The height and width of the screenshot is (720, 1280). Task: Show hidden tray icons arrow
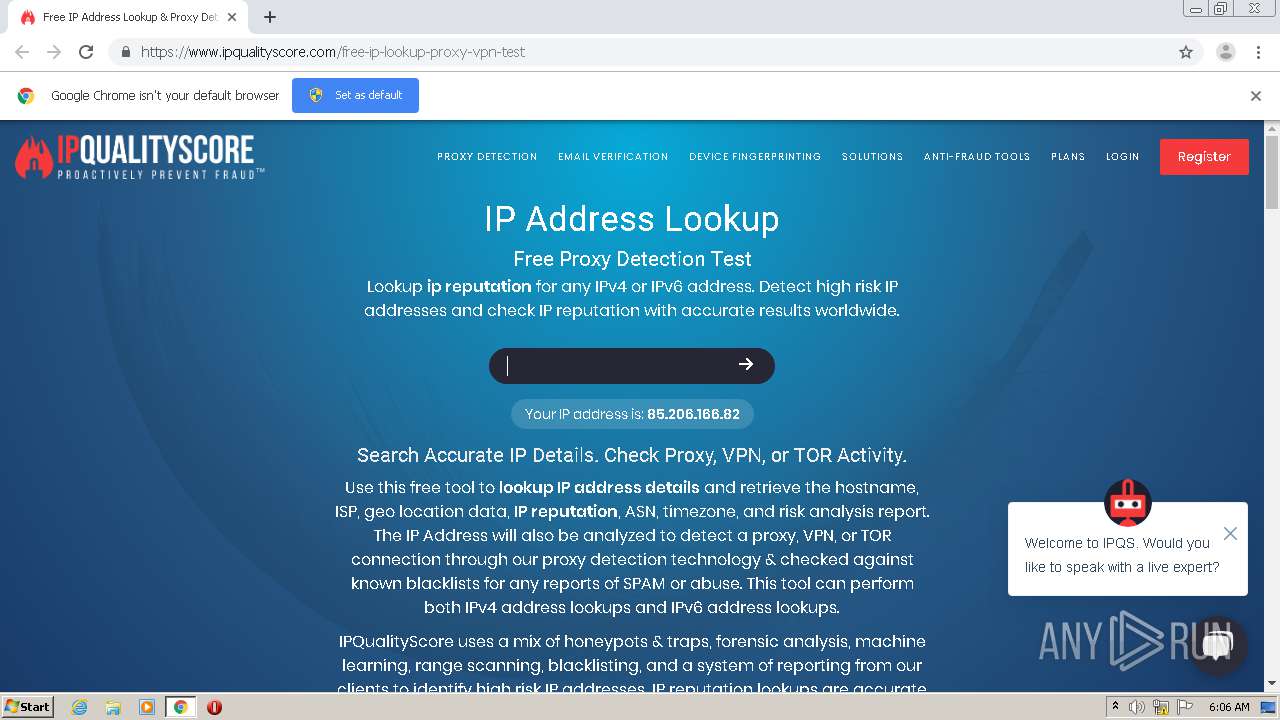[1115, 707]
